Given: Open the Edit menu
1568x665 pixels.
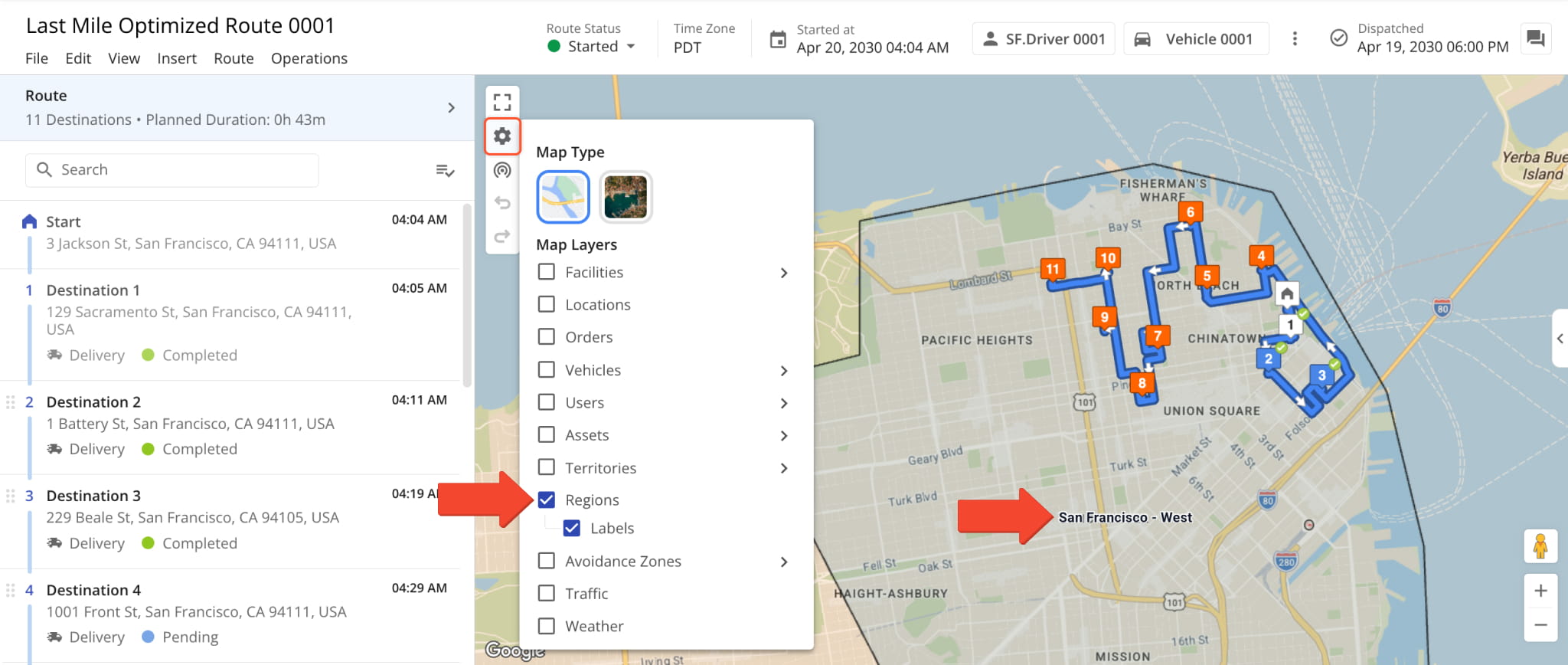Looking at the screenshot, I should click(78, 58).
